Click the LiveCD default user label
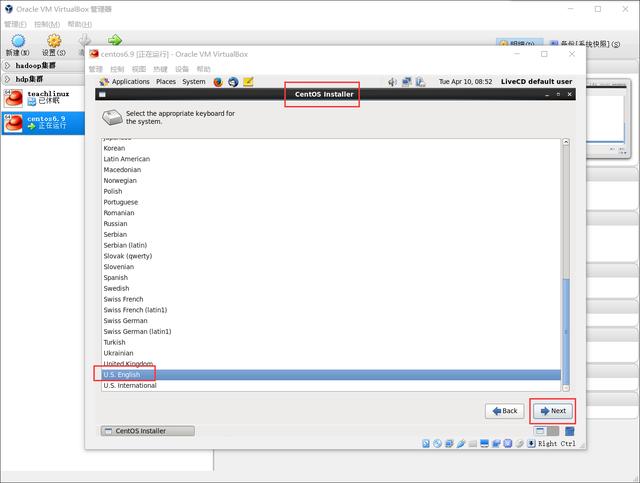This screenshot has width=640, height=483. pyautogui.click(x=536, y=82)
